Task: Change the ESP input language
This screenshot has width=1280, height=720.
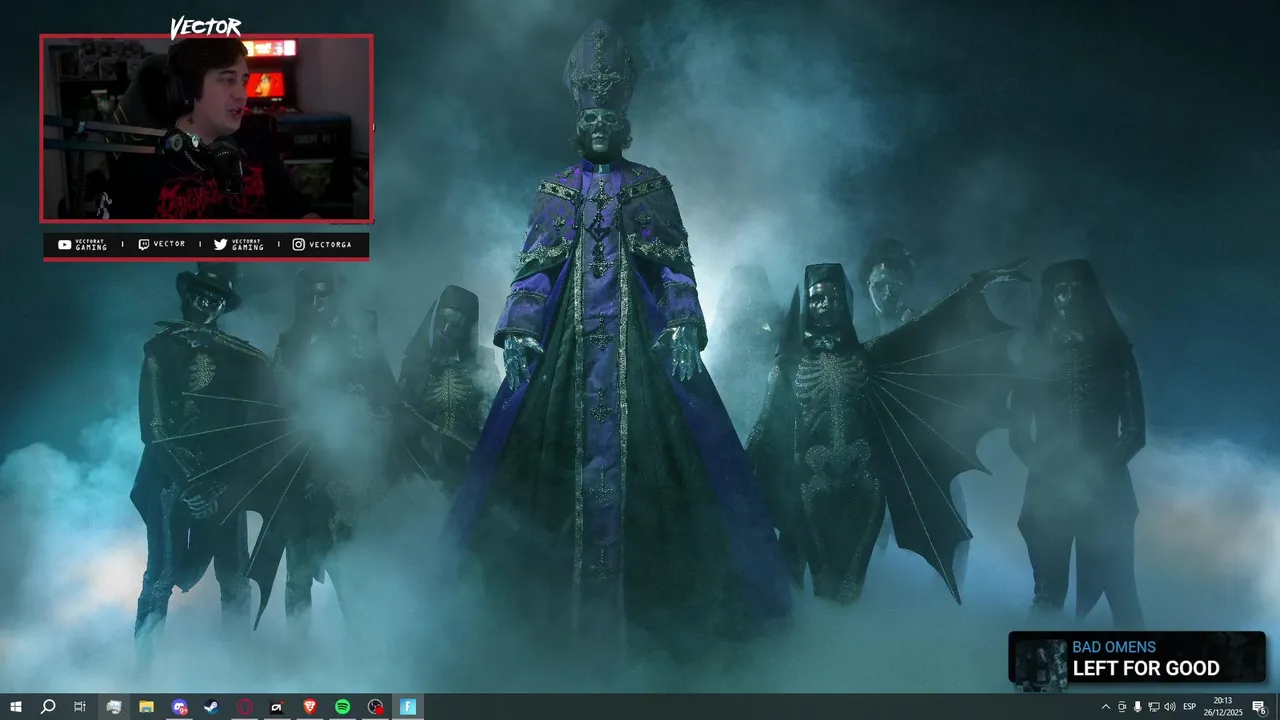Action: (1190, 707)
